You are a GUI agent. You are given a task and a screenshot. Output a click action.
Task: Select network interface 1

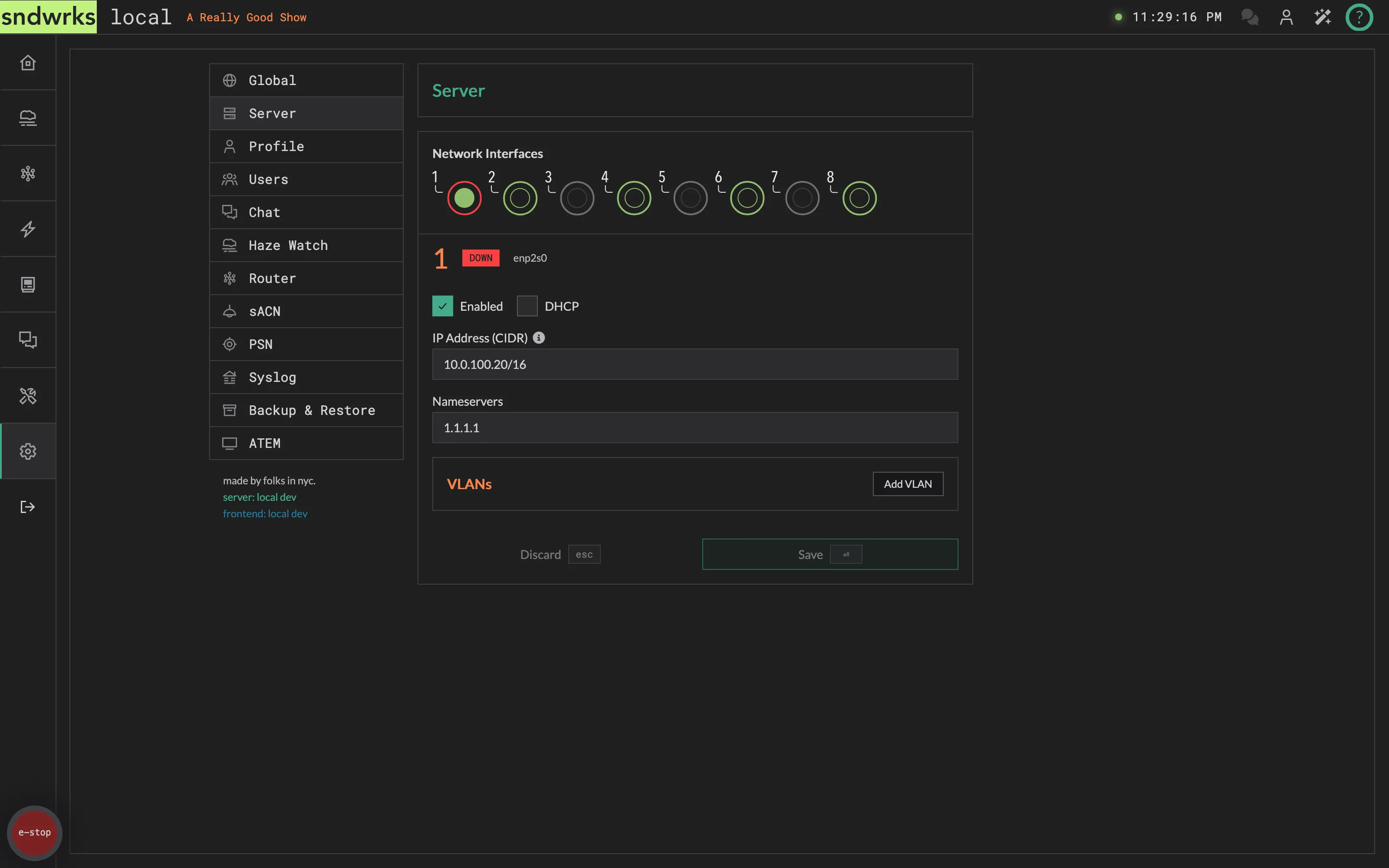(464, 198)
